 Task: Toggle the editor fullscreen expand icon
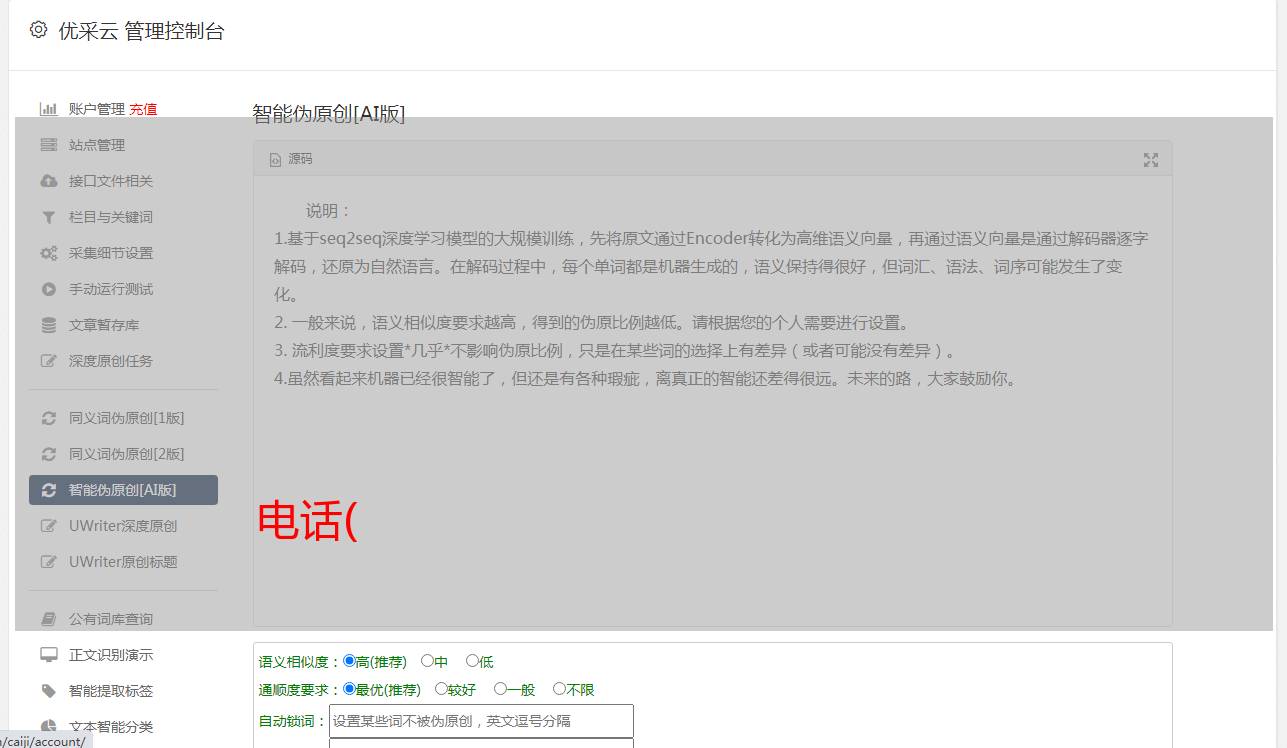1151,160
